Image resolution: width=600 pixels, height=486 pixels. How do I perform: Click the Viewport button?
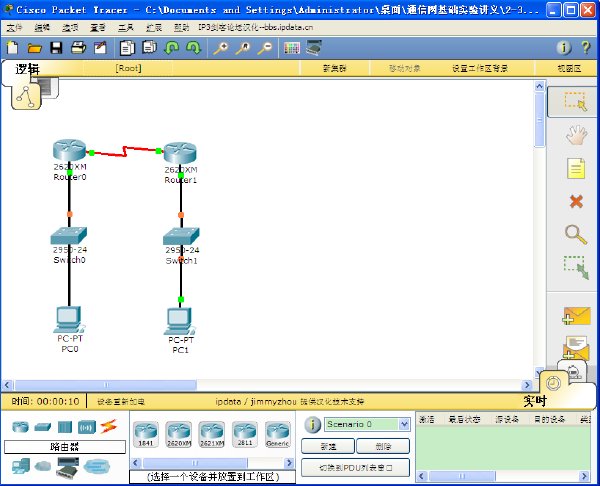(x=569, y=68)
